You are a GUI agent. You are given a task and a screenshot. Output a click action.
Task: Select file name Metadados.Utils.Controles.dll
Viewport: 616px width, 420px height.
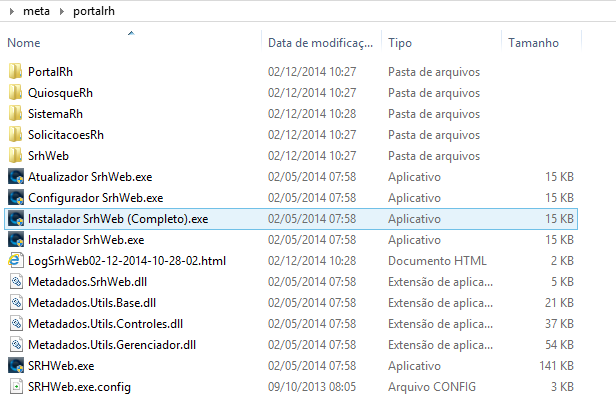[x=106, y=324]
